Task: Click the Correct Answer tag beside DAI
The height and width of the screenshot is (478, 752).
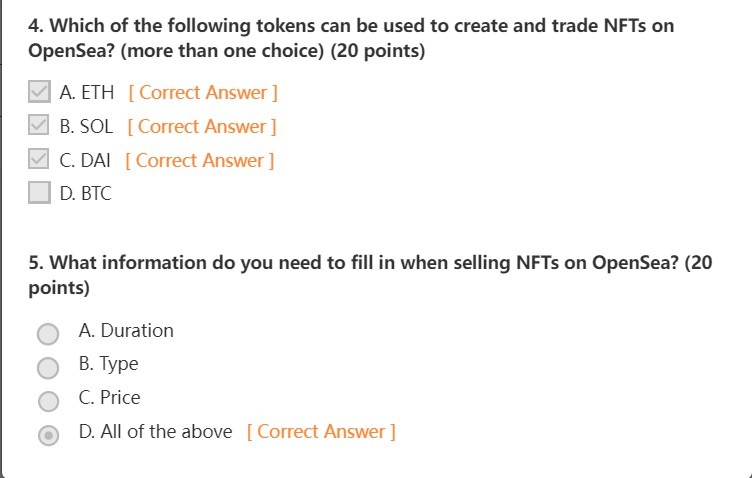Action: tap(200, 161)
